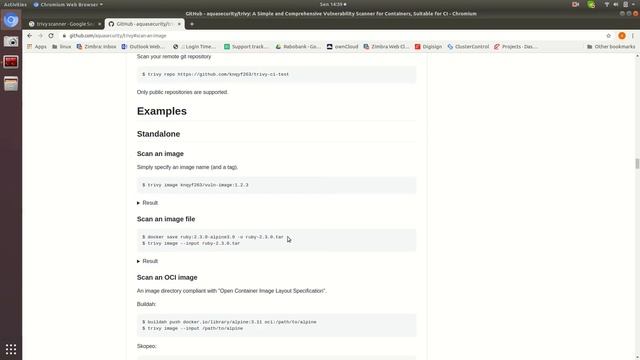
Task: Open the Projects - Dashboard bookmark
Action: tap(516, 47)
